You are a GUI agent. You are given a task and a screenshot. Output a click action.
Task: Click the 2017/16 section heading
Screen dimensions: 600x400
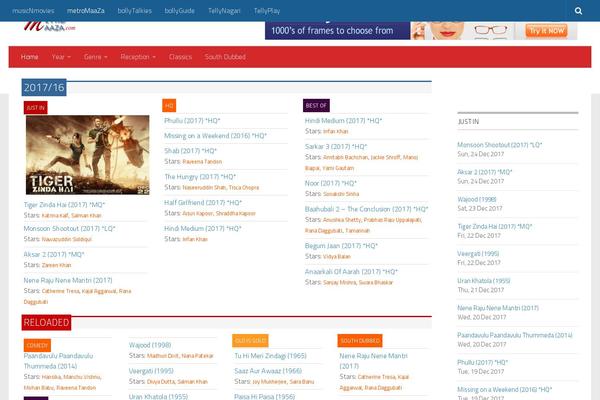point(44,88)
